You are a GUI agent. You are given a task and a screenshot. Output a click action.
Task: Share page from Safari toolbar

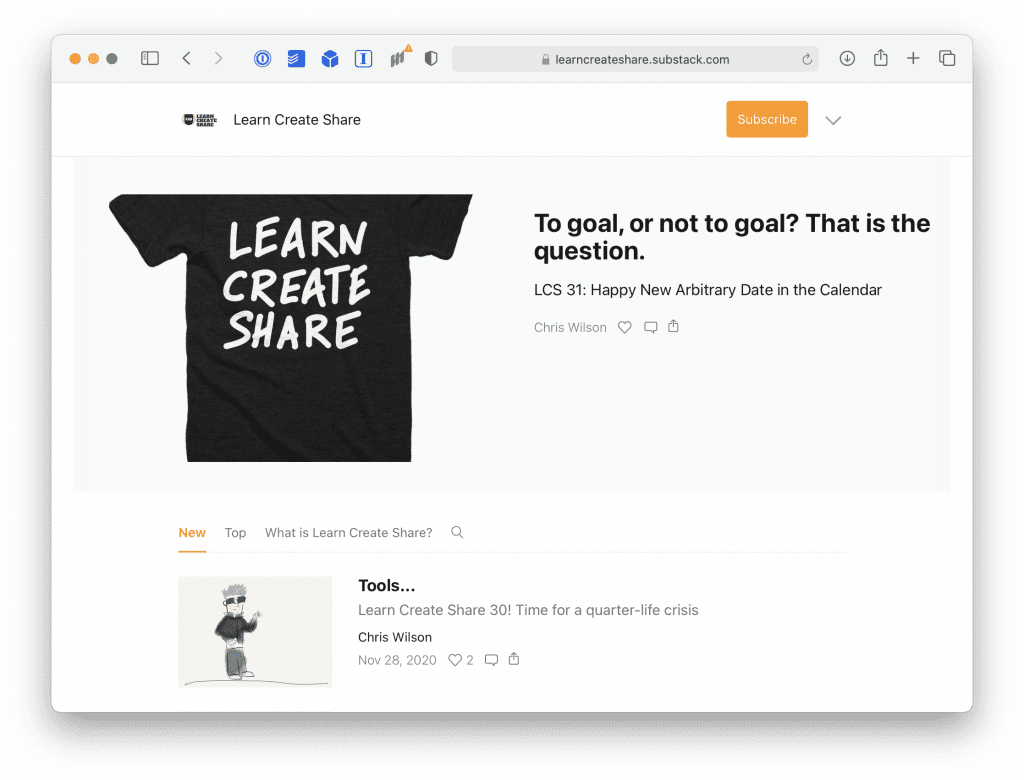(881, 58)
